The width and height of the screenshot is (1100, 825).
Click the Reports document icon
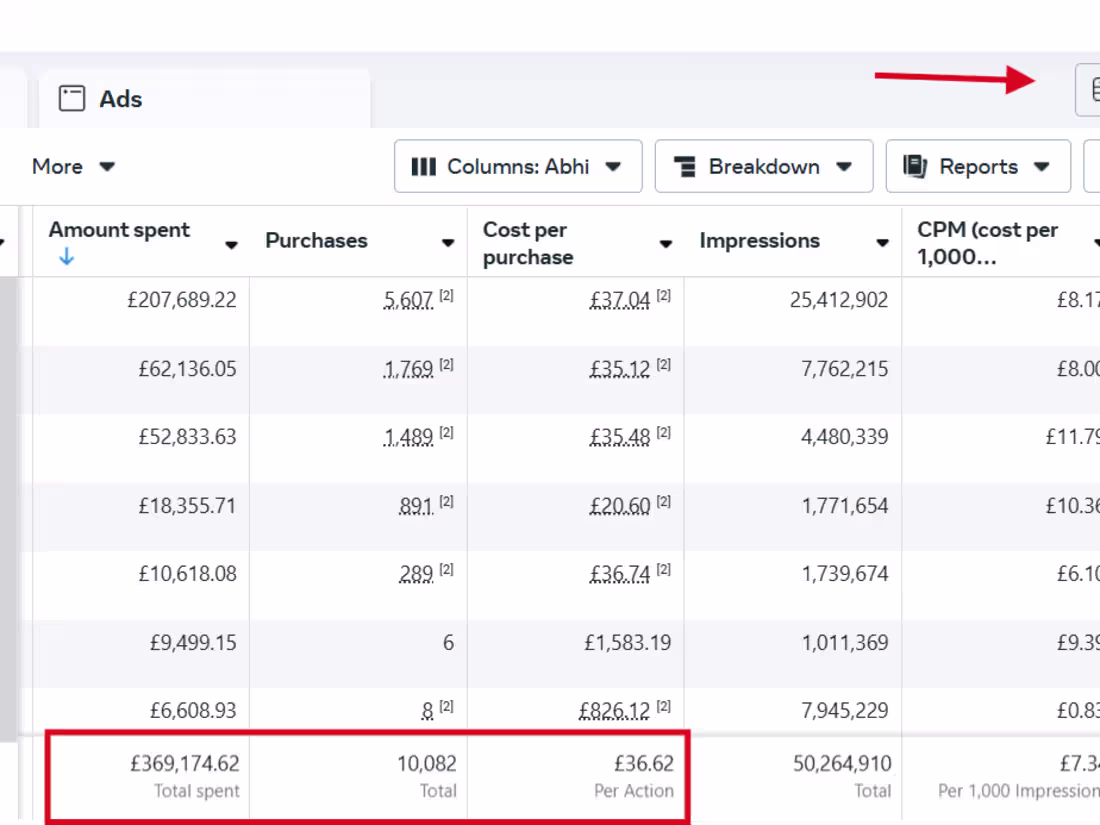click(x=914, y=167)
